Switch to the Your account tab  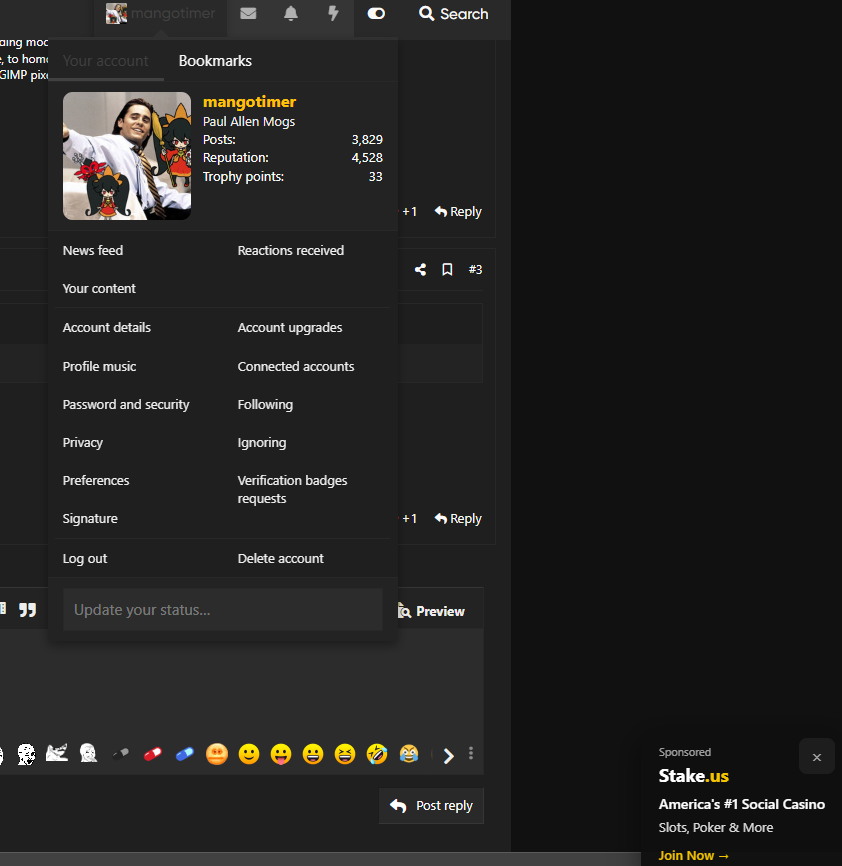pyautogui.click(x=105, y=61)
